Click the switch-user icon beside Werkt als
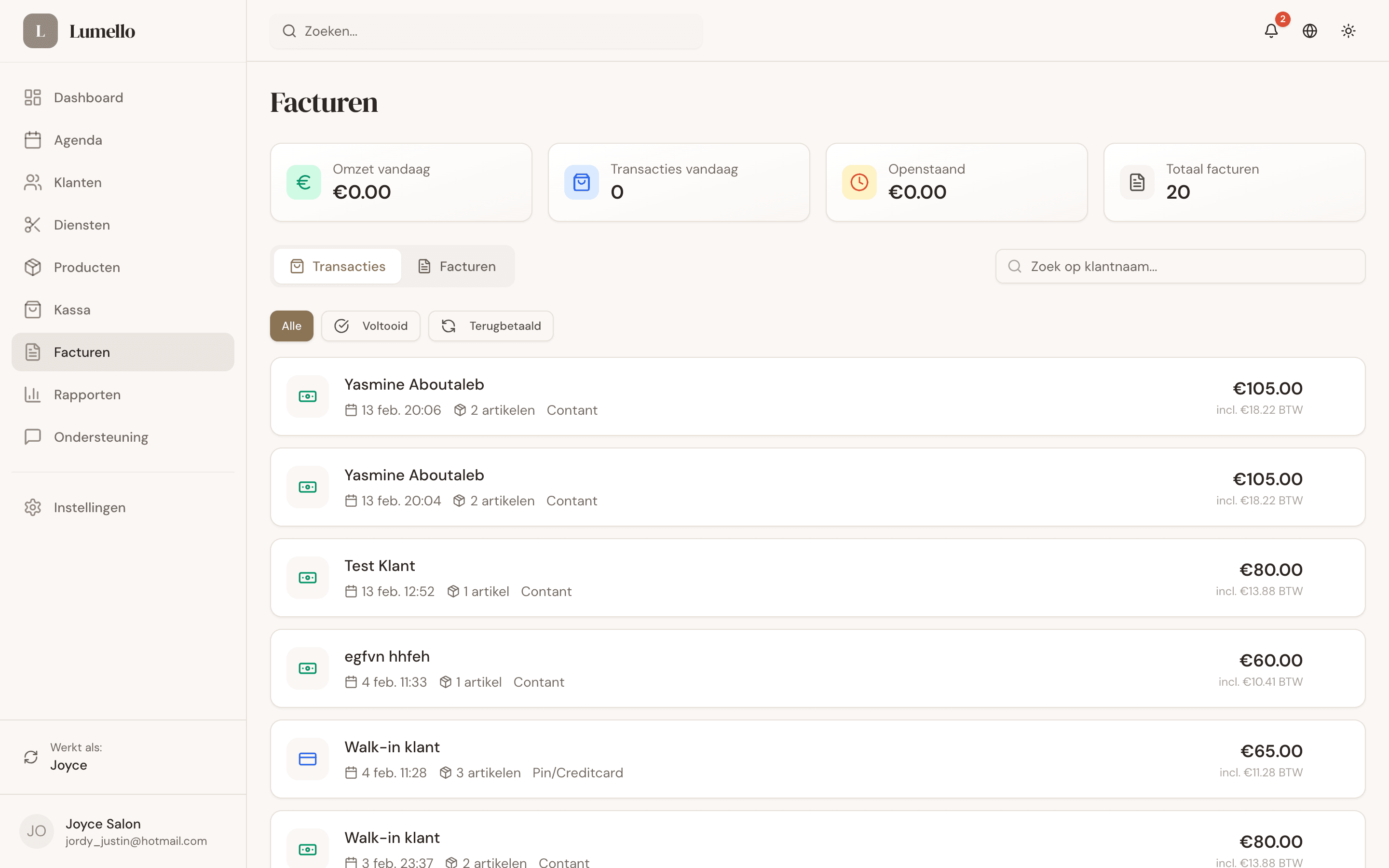This screenshot has width=1389, height=868. tap(31, 757)
